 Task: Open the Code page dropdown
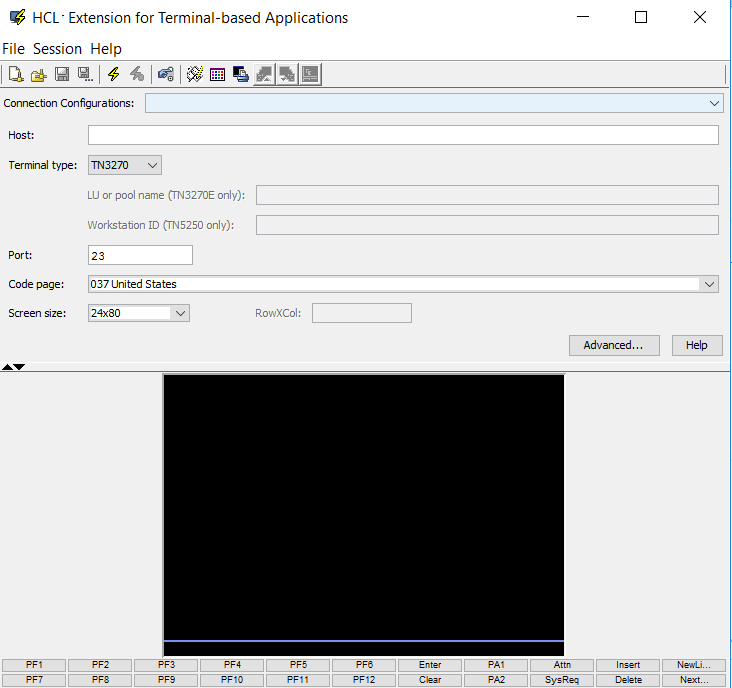pos(709,284)
